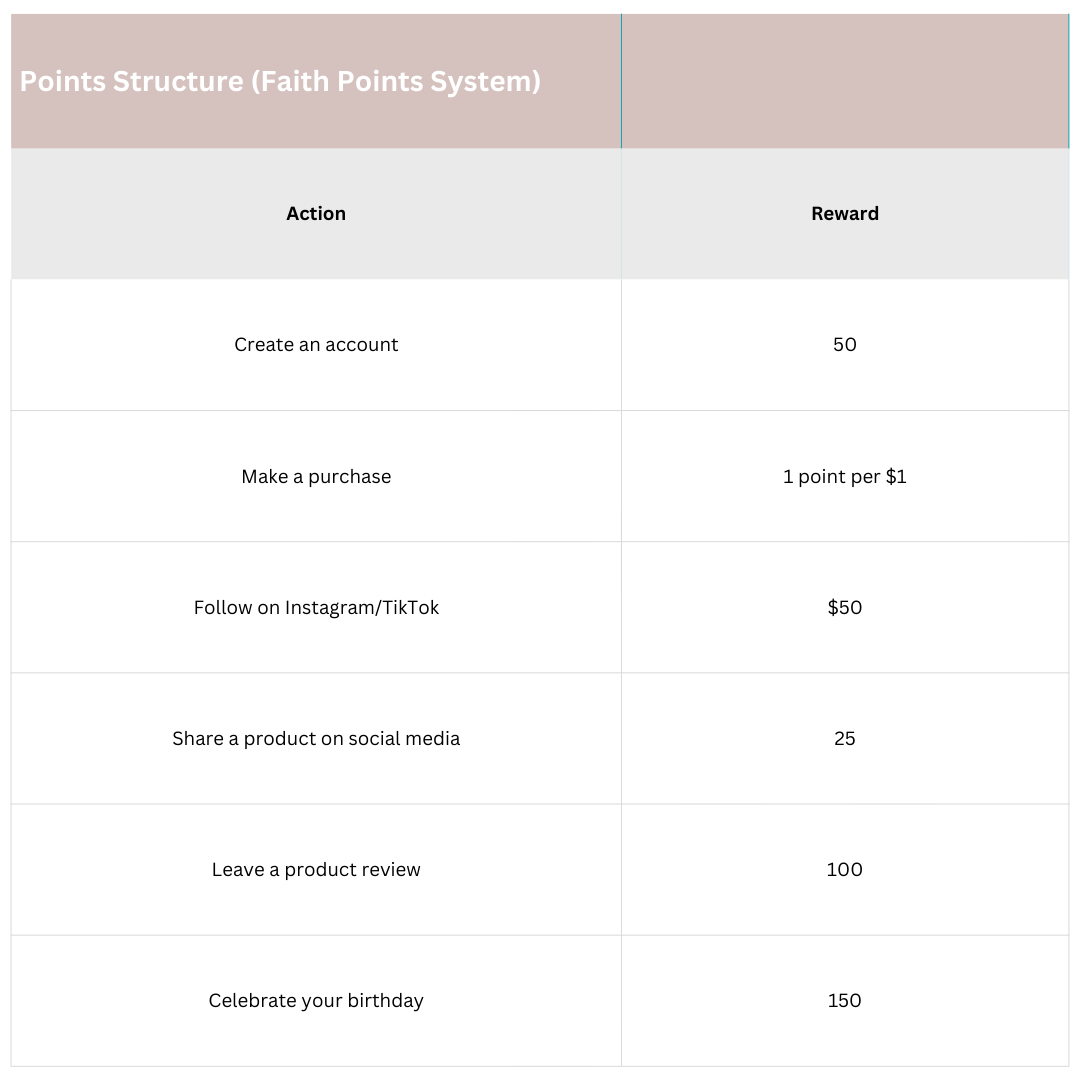Click the Points Structure (Faith Points System) title
Image resolution: width=1080 pixels, height=1080 pixels.
coord(280,81)
